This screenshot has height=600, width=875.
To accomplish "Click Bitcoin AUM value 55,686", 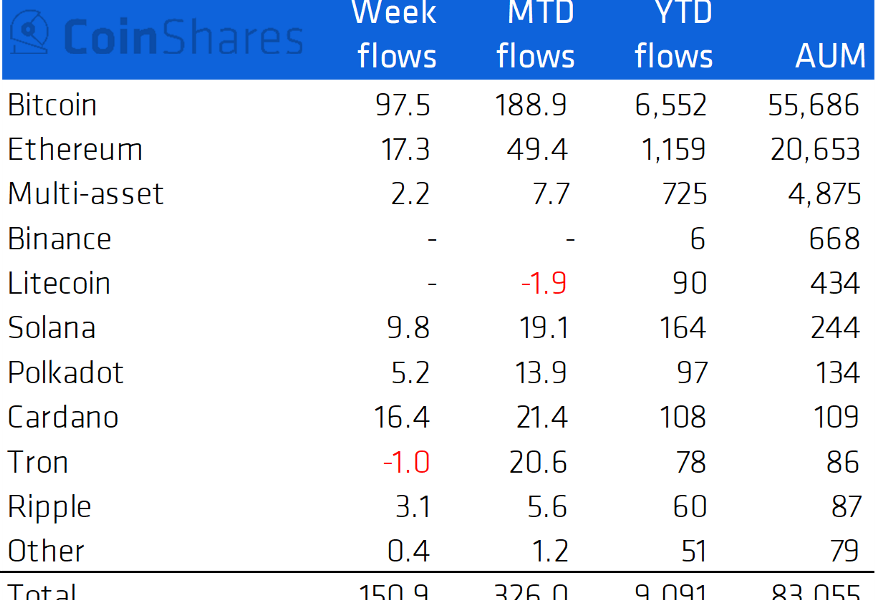I will tap(814, 105).
